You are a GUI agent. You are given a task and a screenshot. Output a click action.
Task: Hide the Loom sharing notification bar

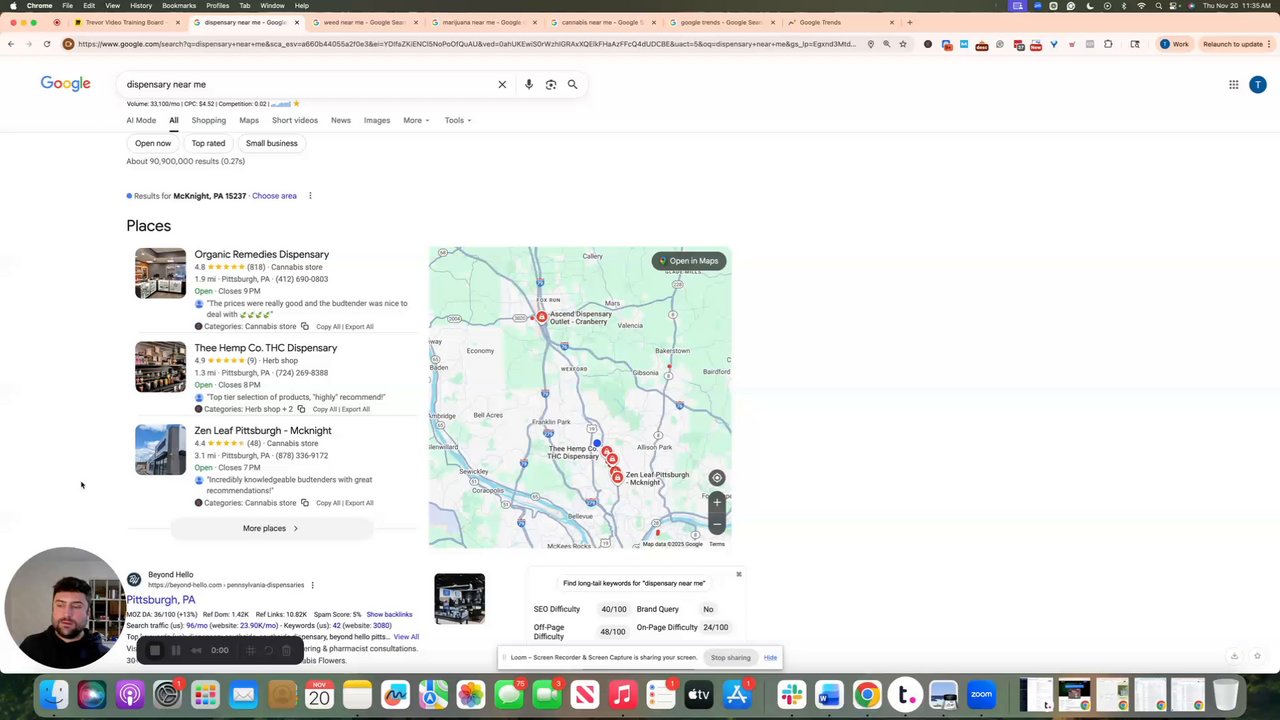tap(770, 657)
